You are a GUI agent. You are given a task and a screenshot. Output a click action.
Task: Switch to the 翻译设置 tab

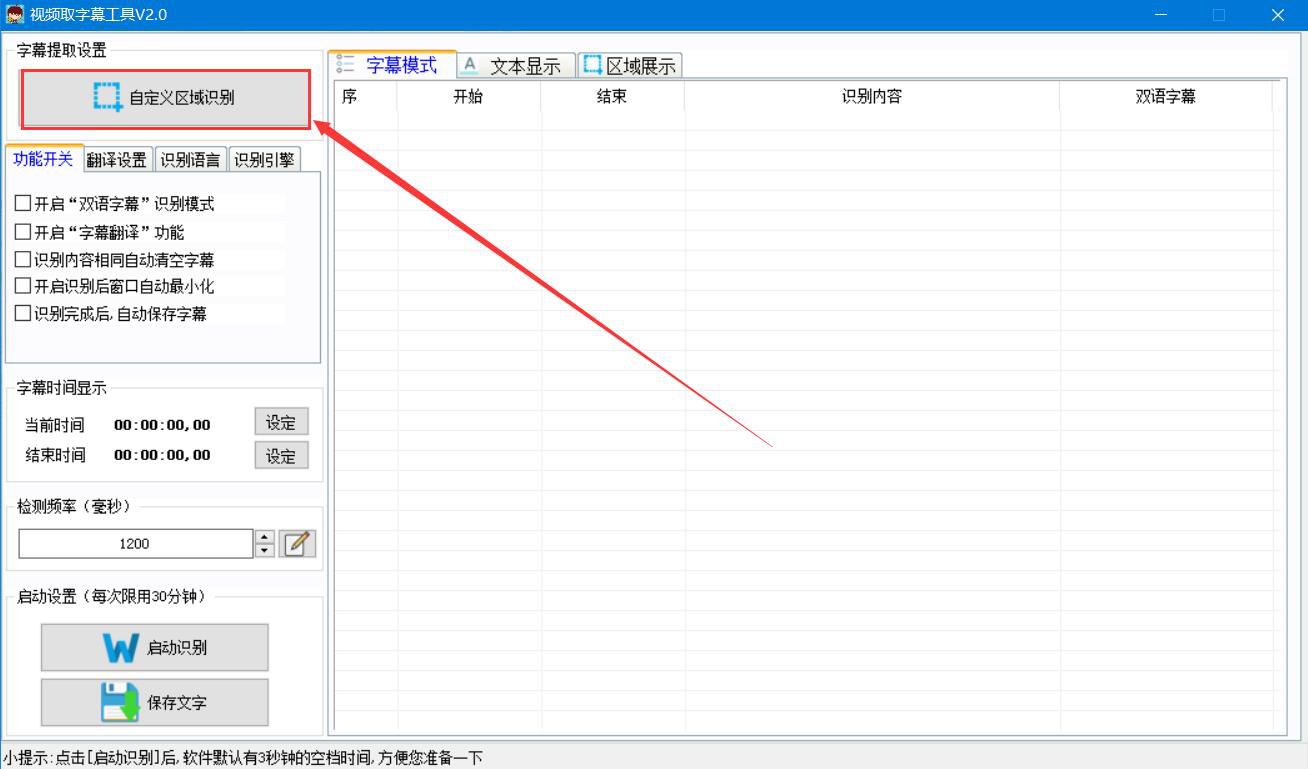click(117, 160)
